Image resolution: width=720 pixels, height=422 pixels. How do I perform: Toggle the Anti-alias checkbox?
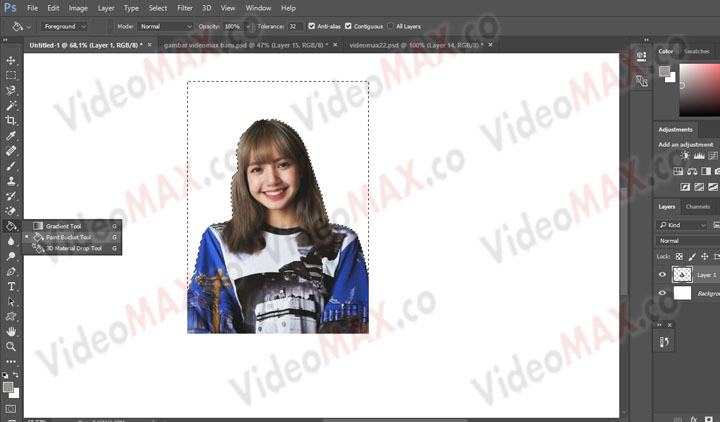312,26
